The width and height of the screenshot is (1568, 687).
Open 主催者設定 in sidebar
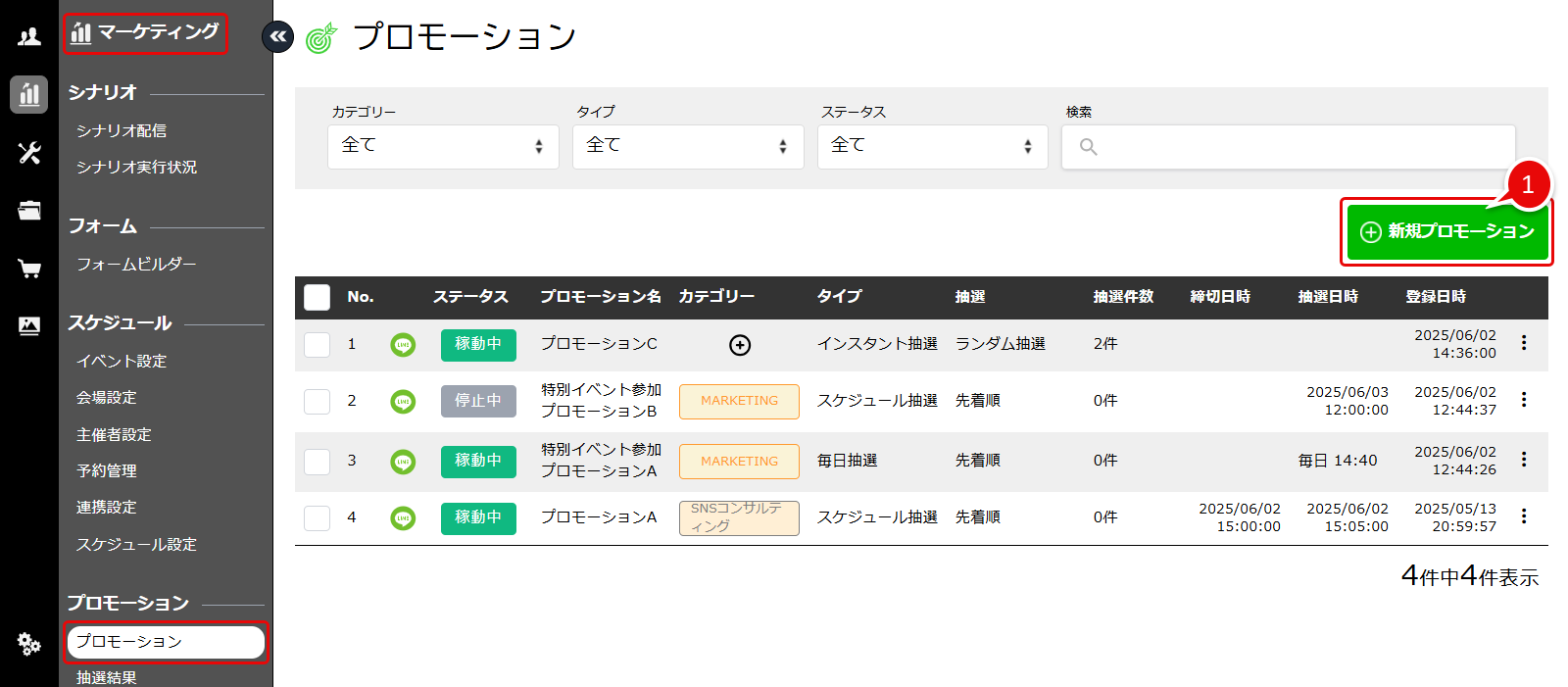click(114, 434)
